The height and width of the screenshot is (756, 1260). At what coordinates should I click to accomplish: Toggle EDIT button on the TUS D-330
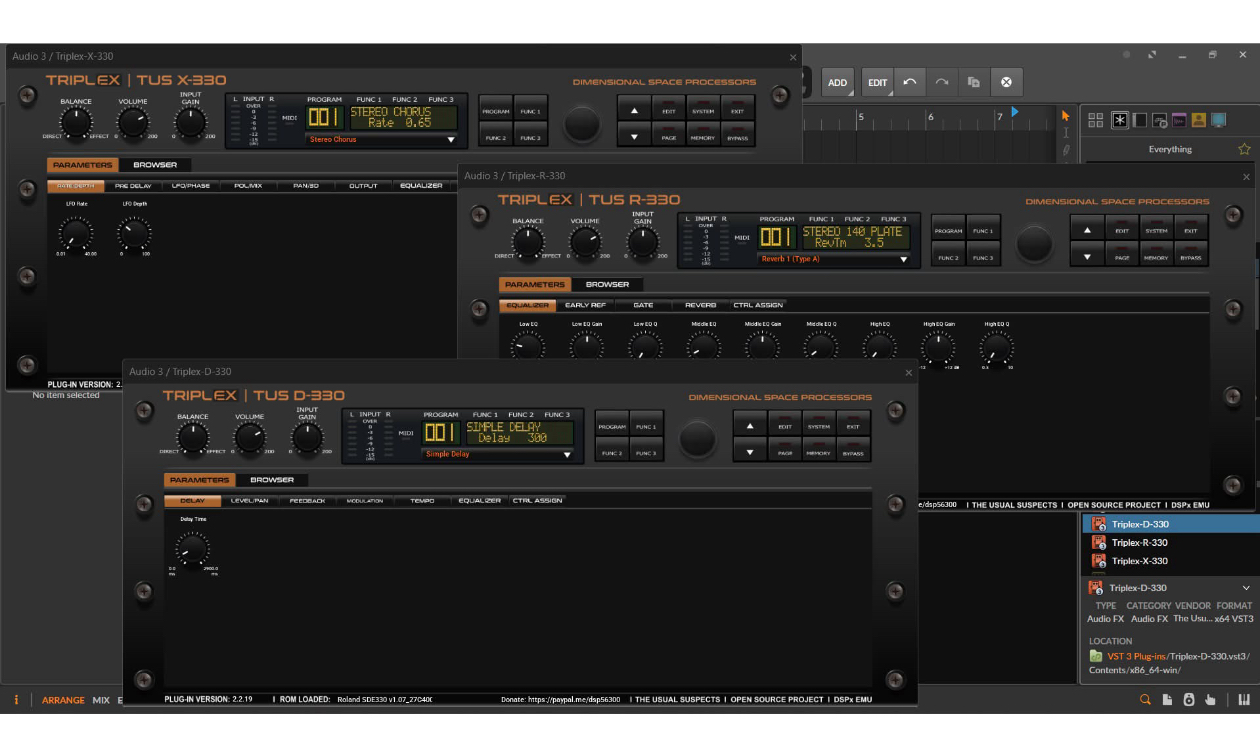pos(785,424)
